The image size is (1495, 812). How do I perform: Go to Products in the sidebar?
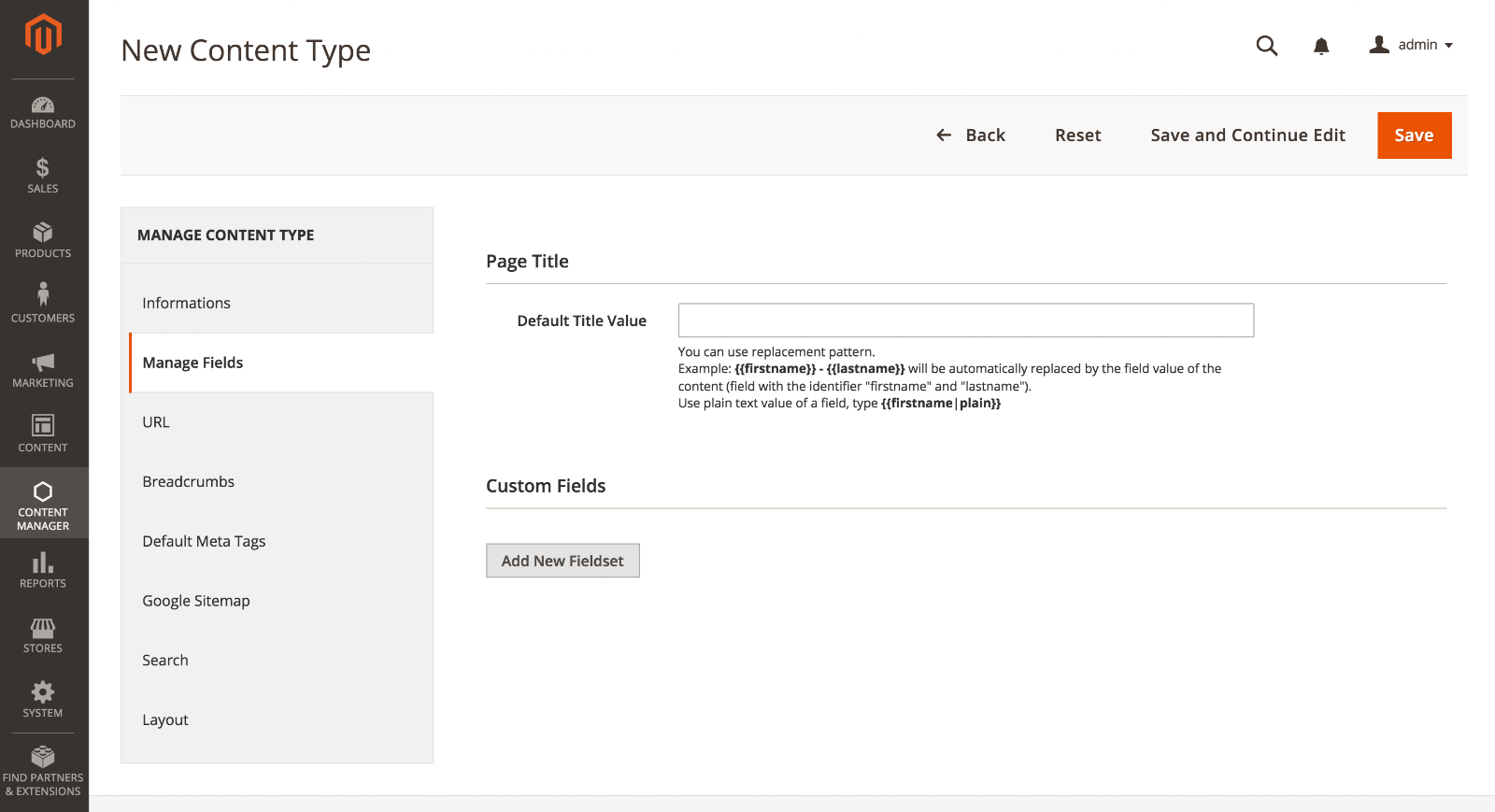pos(43,241)
